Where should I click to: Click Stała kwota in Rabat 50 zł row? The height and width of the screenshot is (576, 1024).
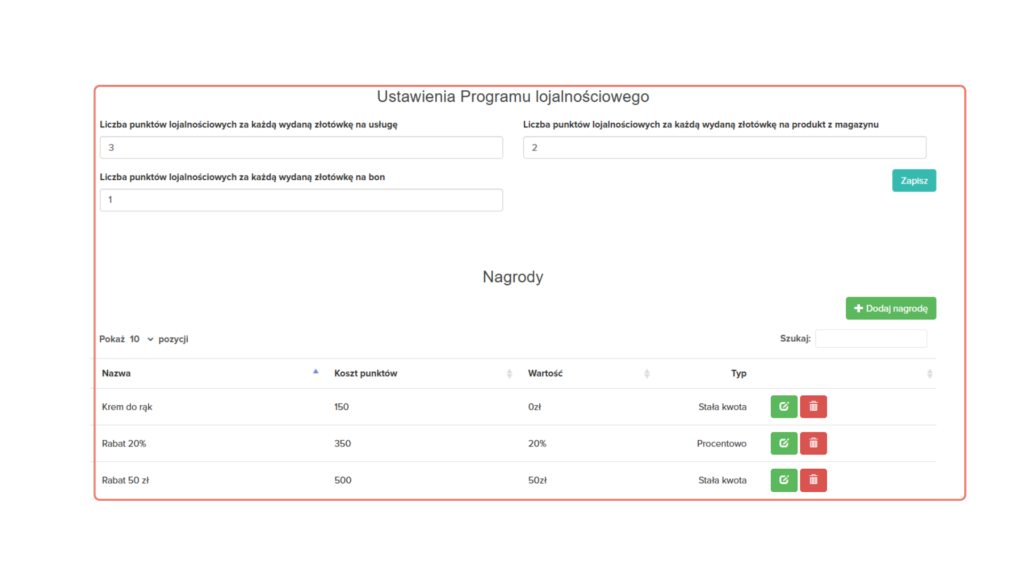coord(722,480)
